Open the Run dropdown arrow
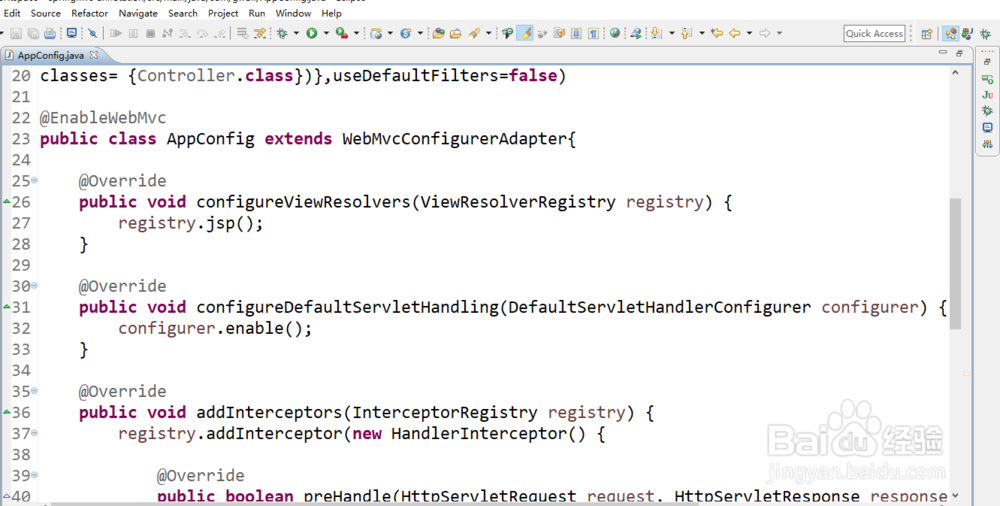 coord(326,33)
